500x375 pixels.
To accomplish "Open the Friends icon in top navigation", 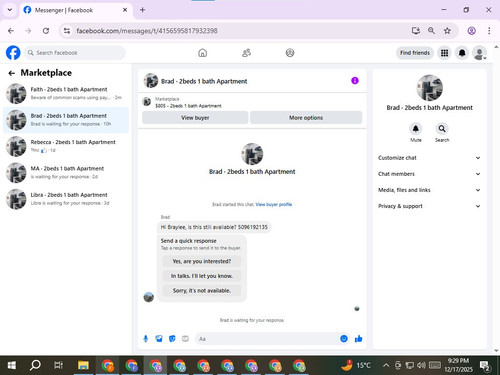I will 246,53.
